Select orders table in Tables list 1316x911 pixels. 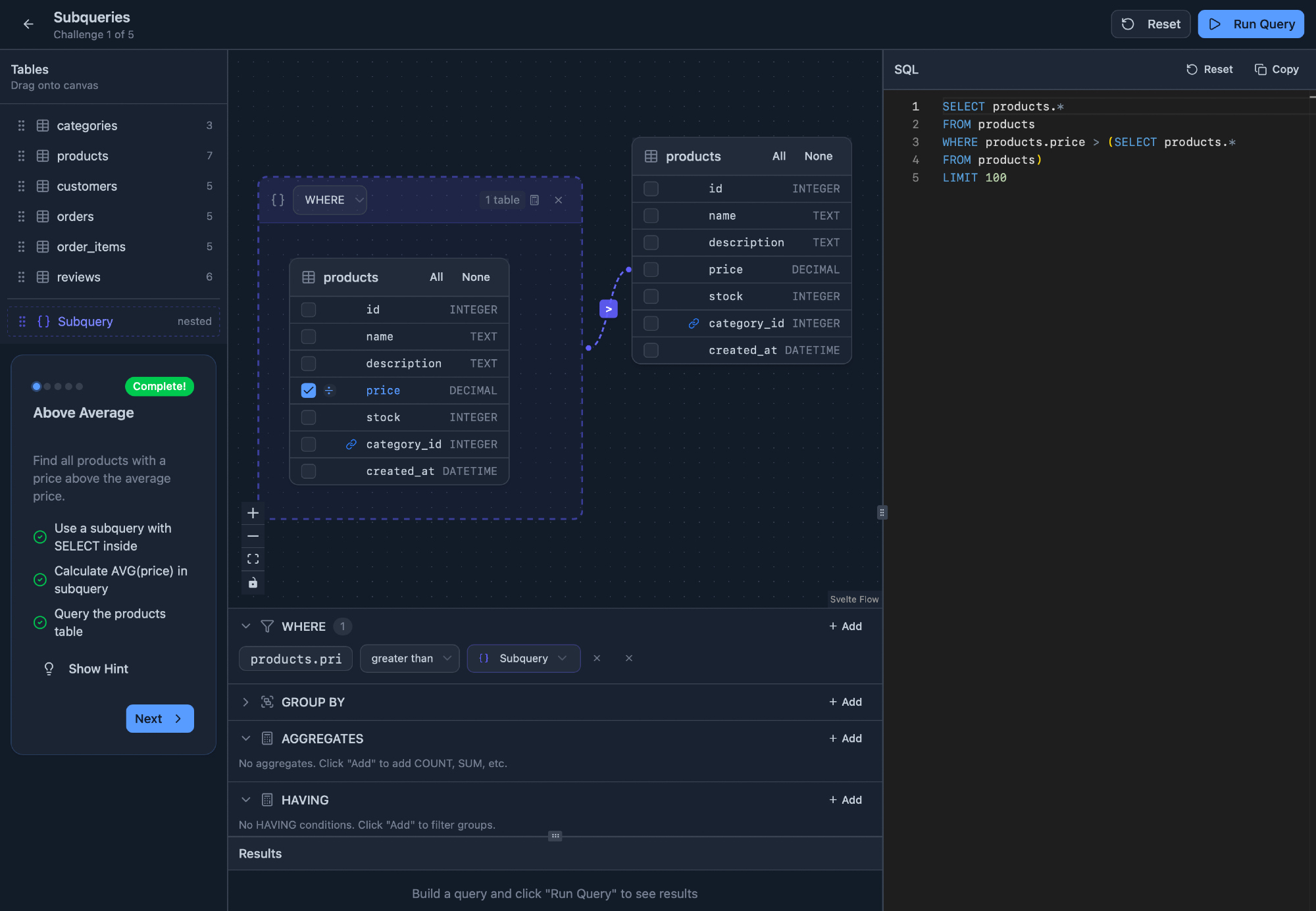click(x=75, y=216)
